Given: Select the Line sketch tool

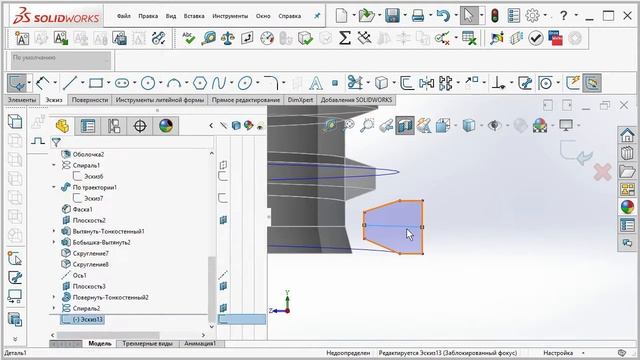Looking at the screenshot, I should (x=70, y=83).
